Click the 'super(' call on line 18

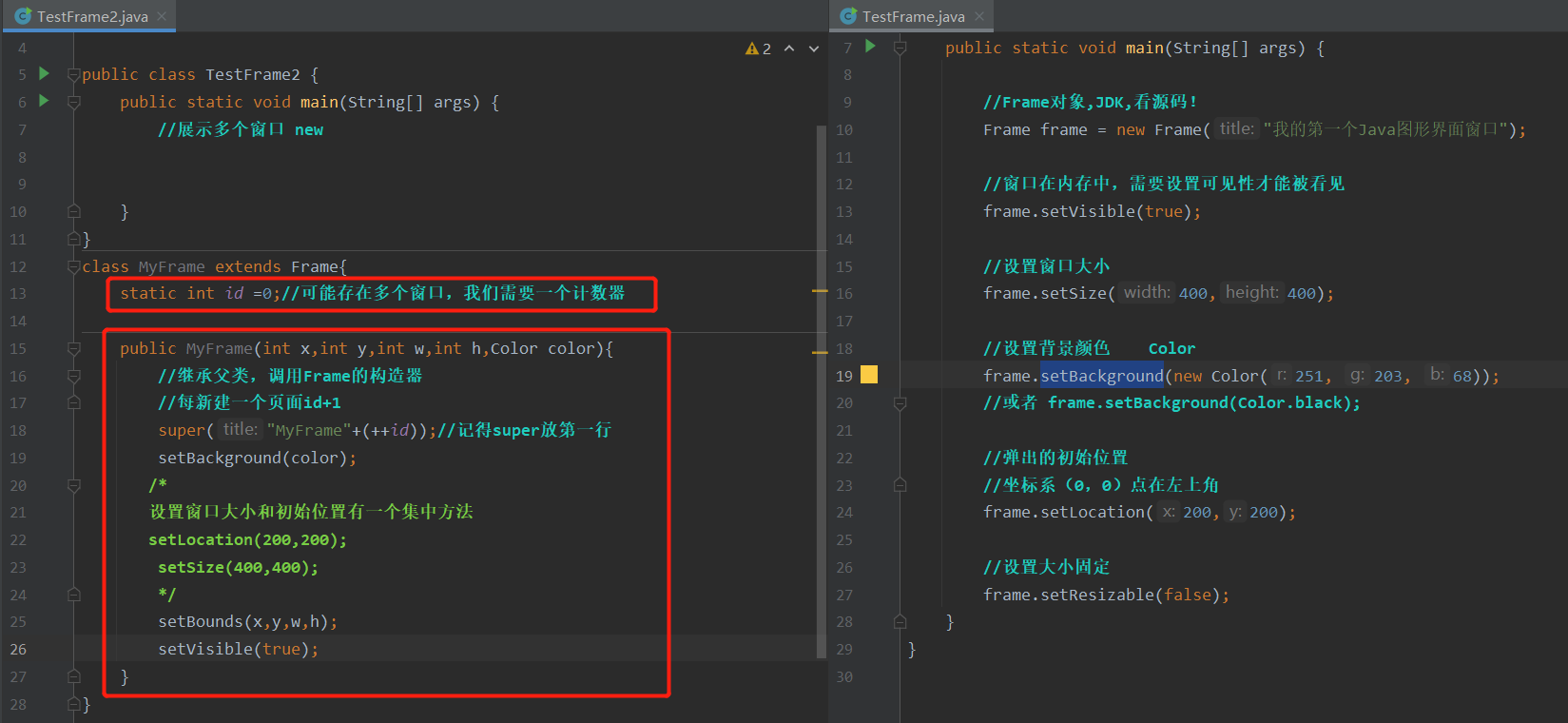tap(185, 430)
